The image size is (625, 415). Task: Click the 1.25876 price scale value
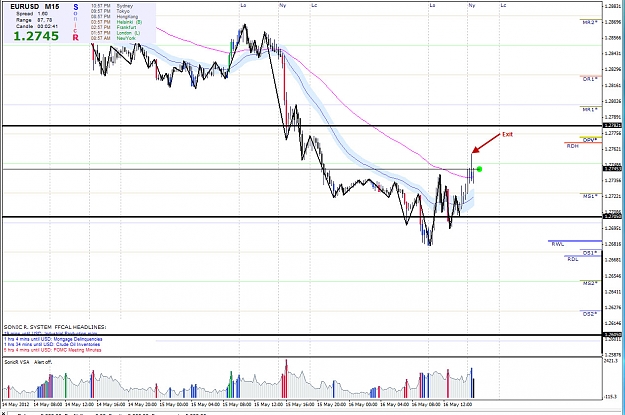point(613,354)
